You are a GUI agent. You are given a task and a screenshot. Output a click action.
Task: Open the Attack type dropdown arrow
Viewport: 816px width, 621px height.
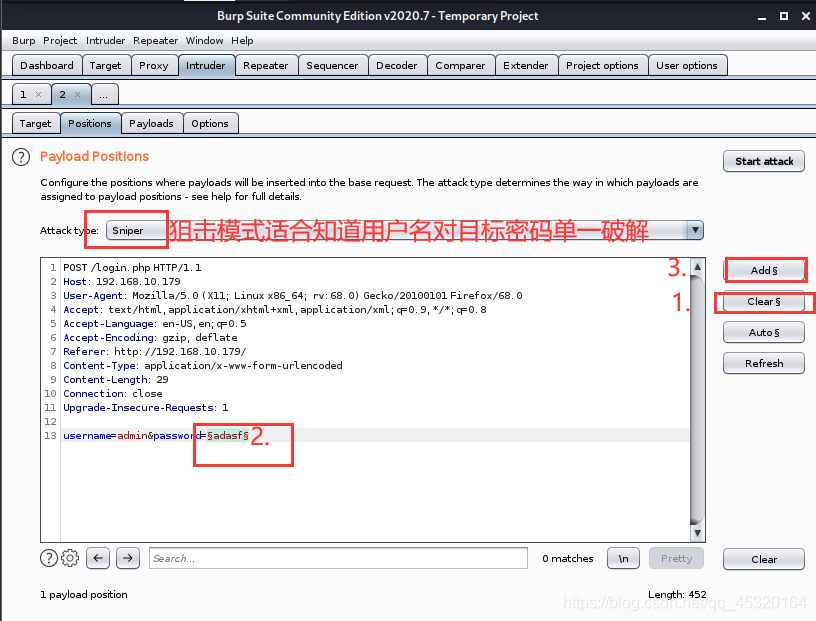[x=695, y=230]
